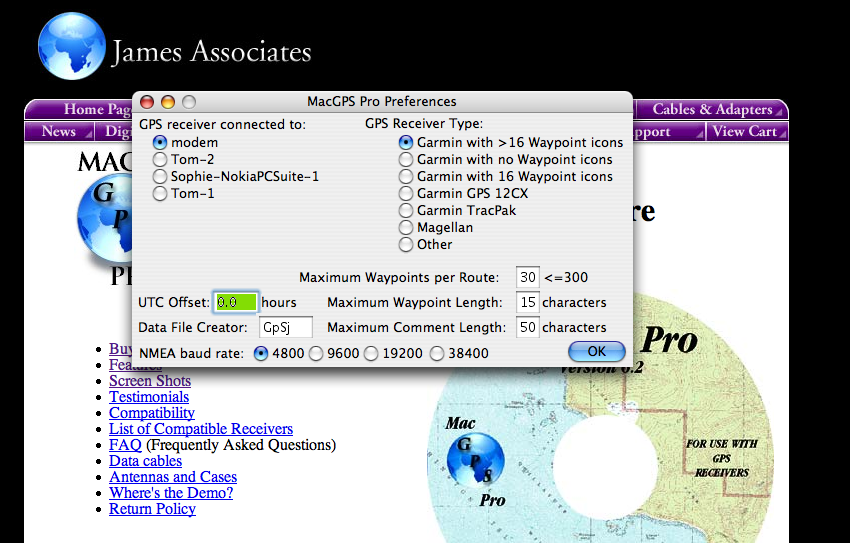Open the FAQ link
The height and width of the screenshot is (543, 850).
[125, 445]
